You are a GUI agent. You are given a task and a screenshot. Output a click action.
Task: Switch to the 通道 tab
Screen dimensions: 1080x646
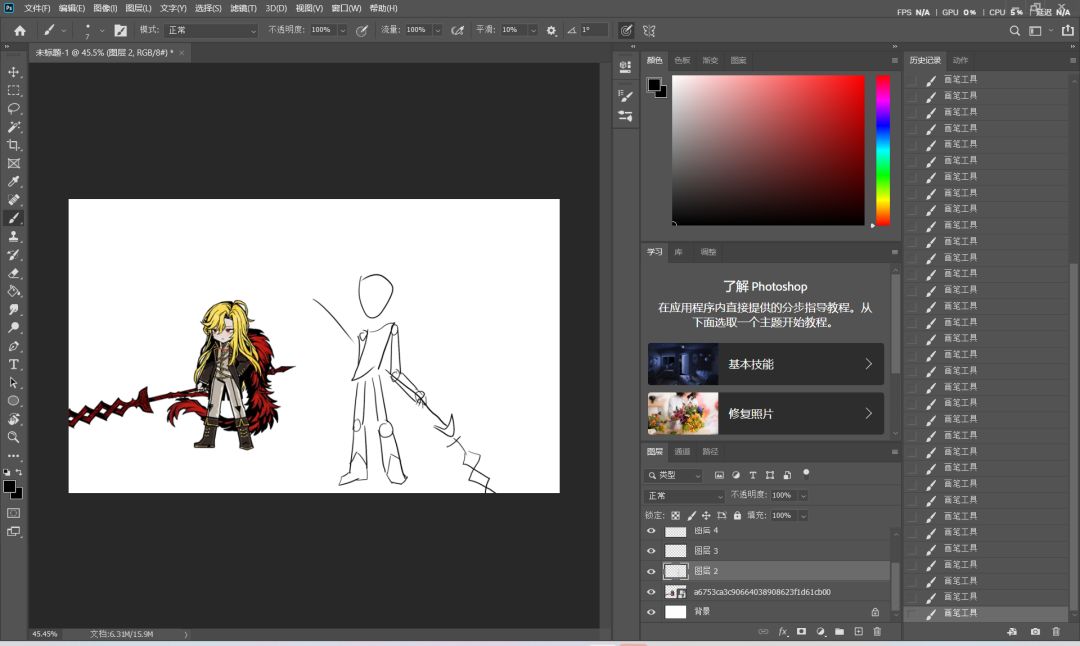682,452
